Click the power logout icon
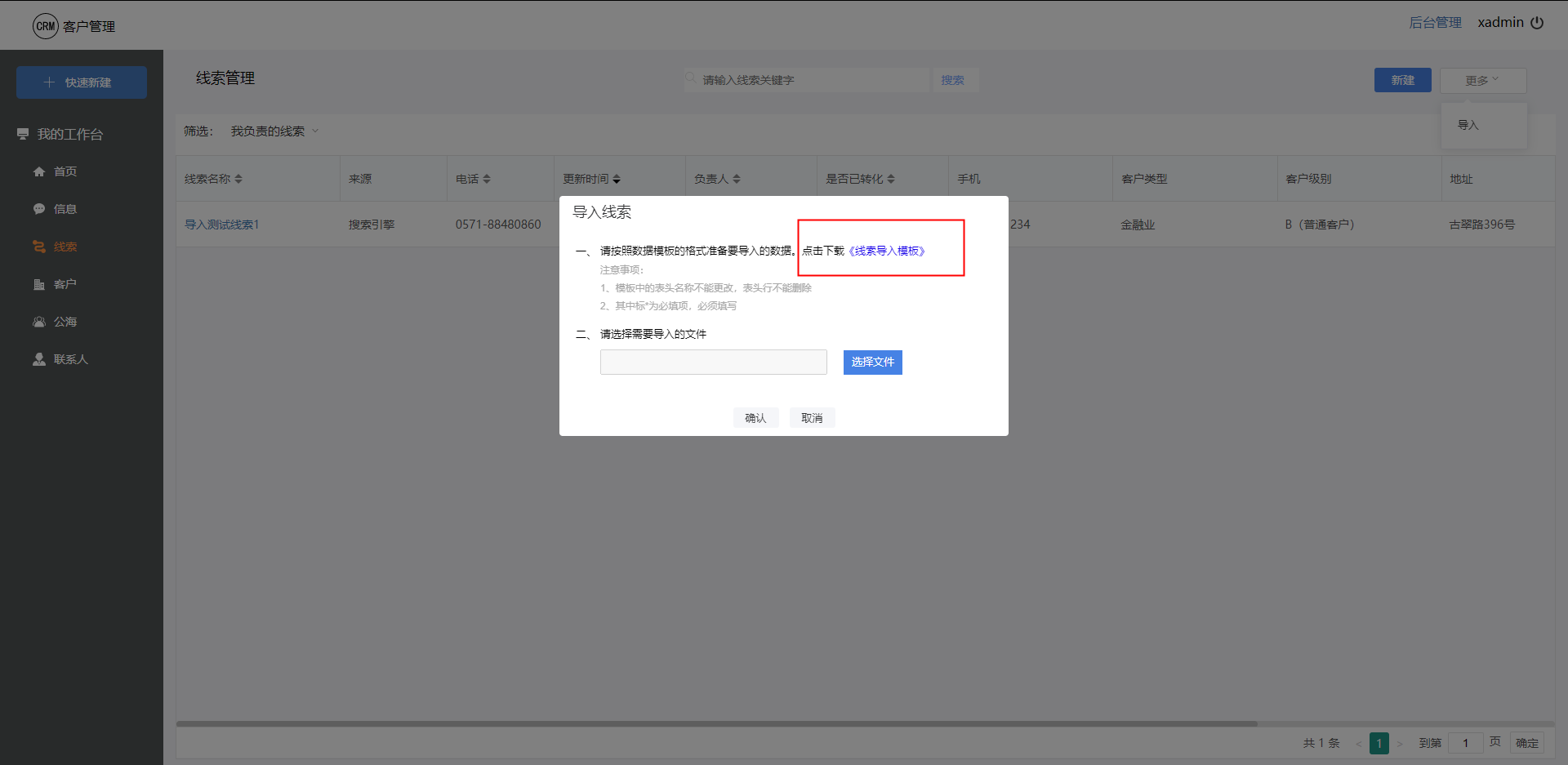Viewport: 1568px width, 765px height. [1537, 23]
